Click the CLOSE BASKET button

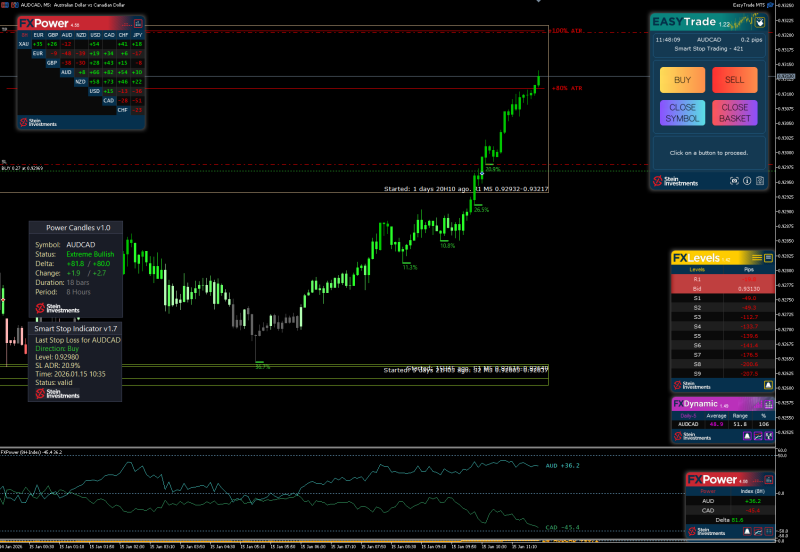click(735, 113)
